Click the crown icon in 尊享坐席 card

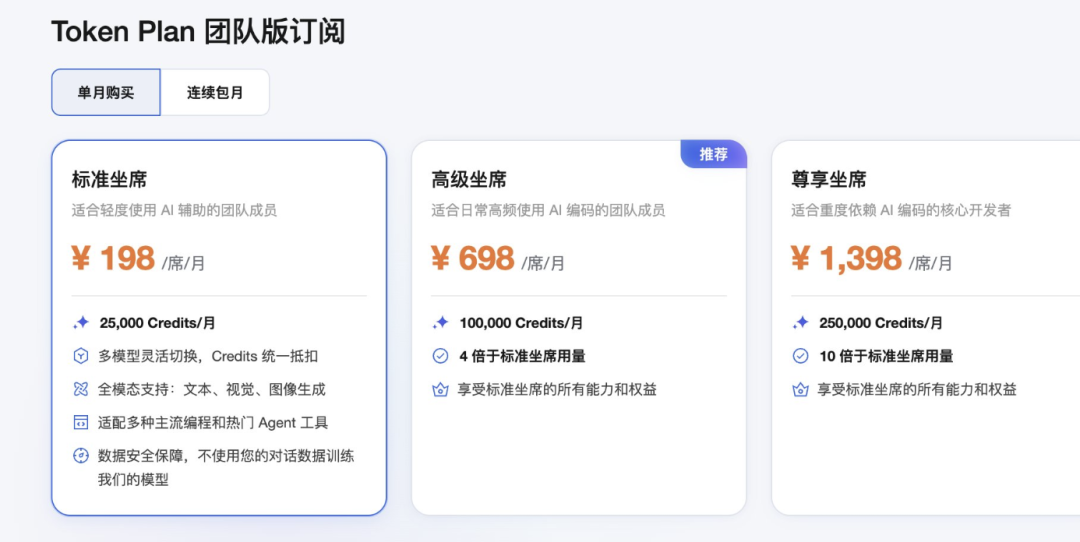[800, 389]
